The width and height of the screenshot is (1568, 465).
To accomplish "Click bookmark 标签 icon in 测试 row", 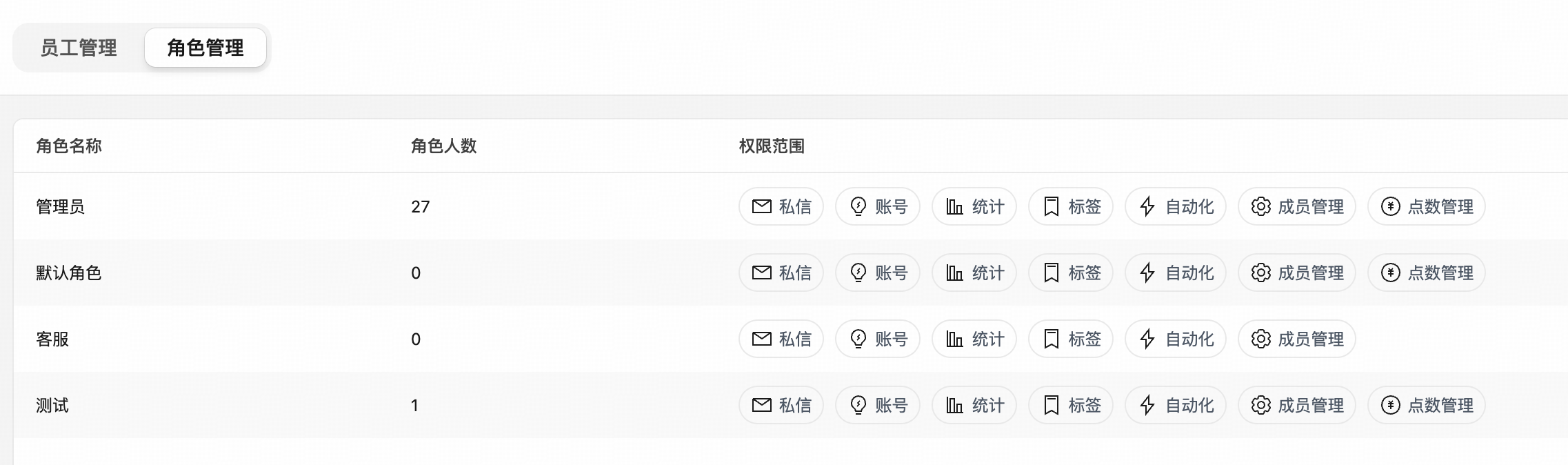I will (x=1051, y=406).
